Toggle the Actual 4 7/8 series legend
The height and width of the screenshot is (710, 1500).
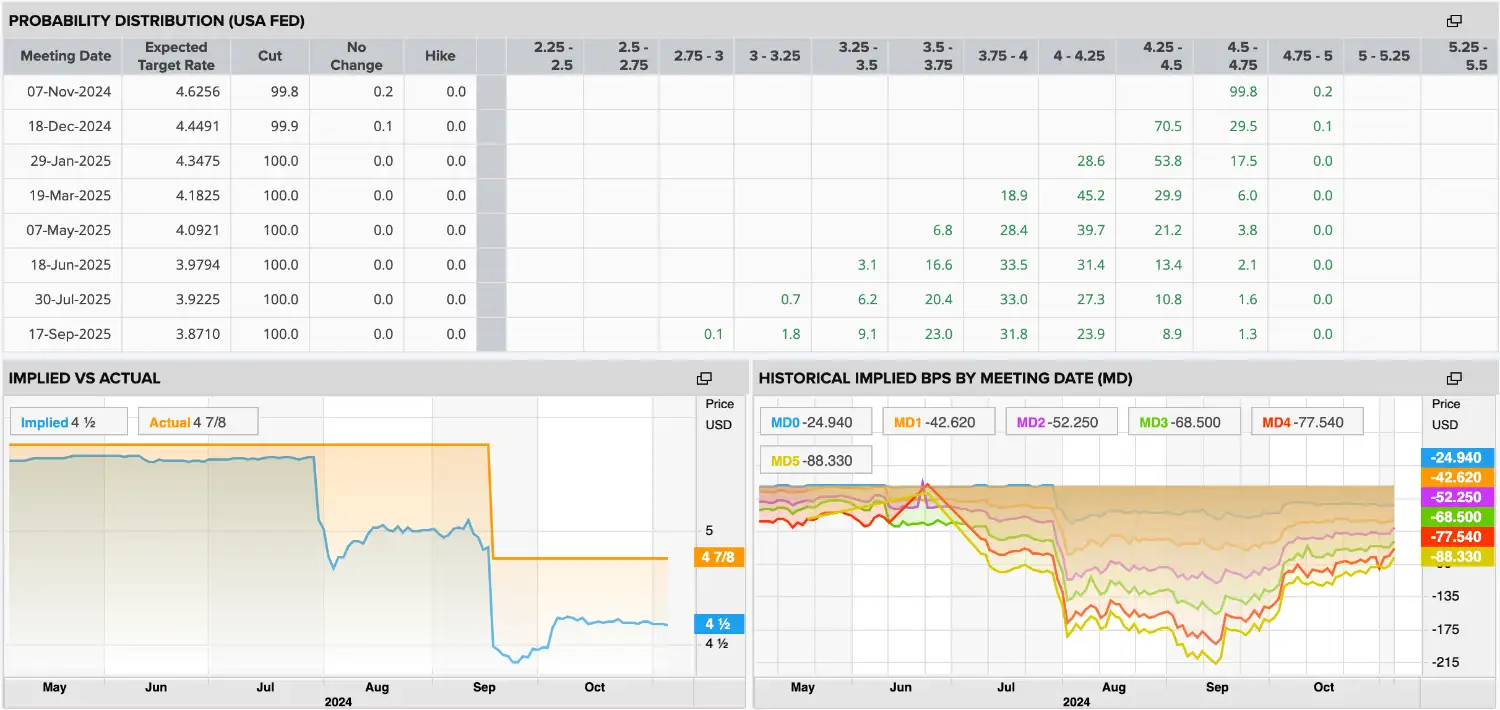[198, 422]
